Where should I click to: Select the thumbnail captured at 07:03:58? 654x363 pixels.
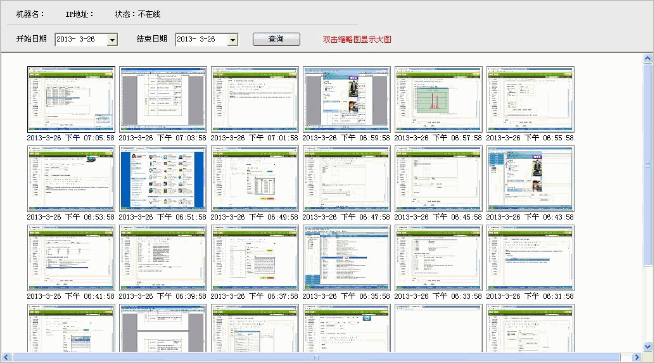click(x=163, y=99)
